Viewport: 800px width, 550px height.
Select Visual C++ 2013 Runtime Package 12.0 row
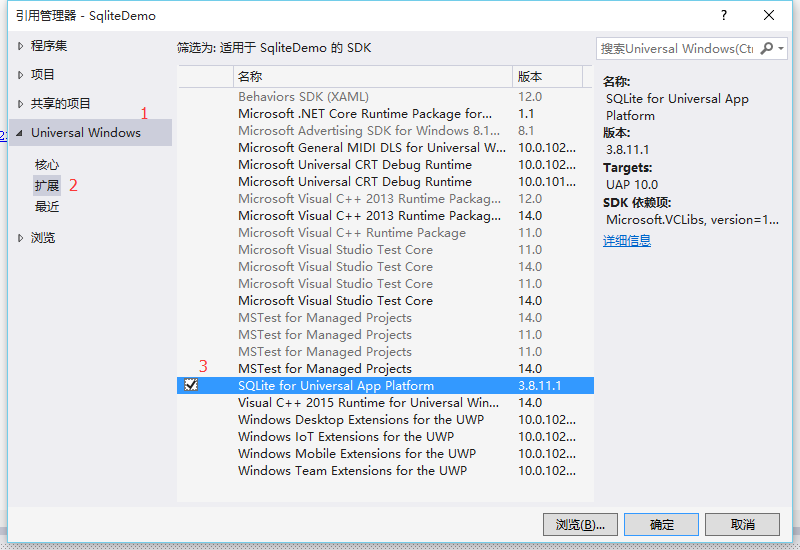pyautogui.click(x=385, y=199)
